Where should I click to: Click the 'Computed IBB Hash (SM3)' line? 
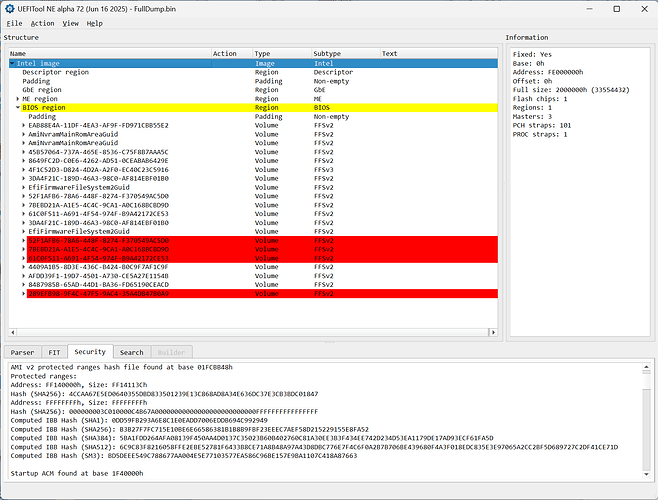[x=184, y=455]
